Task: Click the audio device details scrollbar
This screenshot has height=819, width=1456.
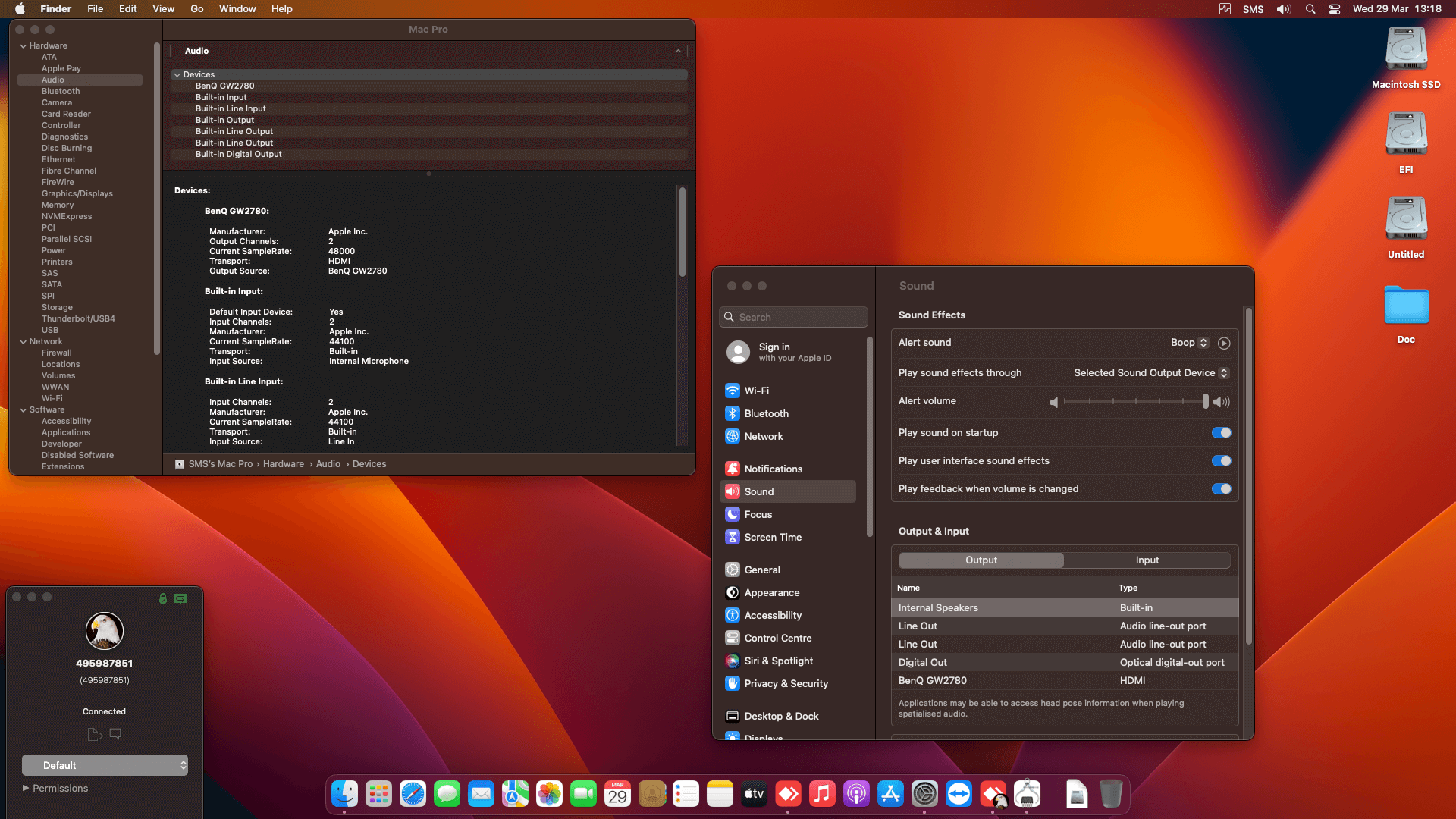Action: point(682,231)
